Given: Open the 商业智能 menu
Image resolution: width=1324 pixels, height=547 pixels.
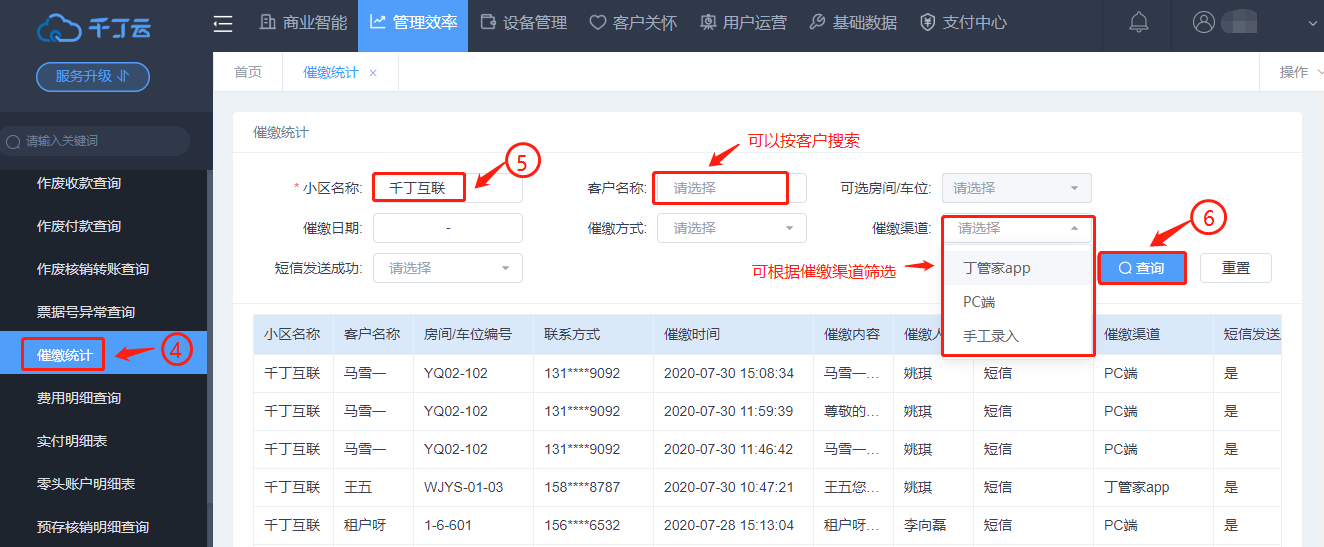Looking at the screenshot, I should 303,23.
